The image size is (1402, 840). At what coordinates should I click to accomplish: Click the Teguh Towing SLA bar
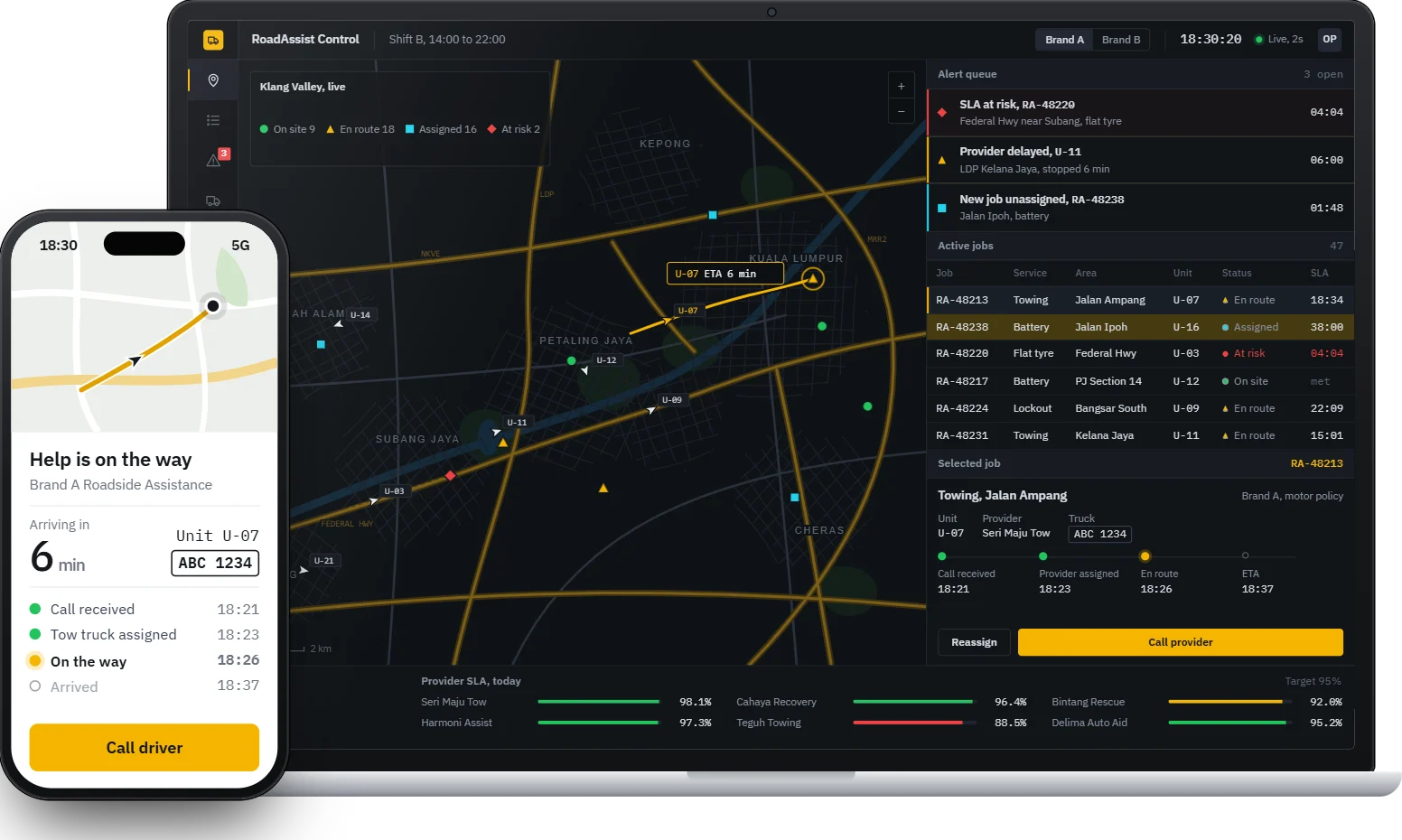point(914,723)
